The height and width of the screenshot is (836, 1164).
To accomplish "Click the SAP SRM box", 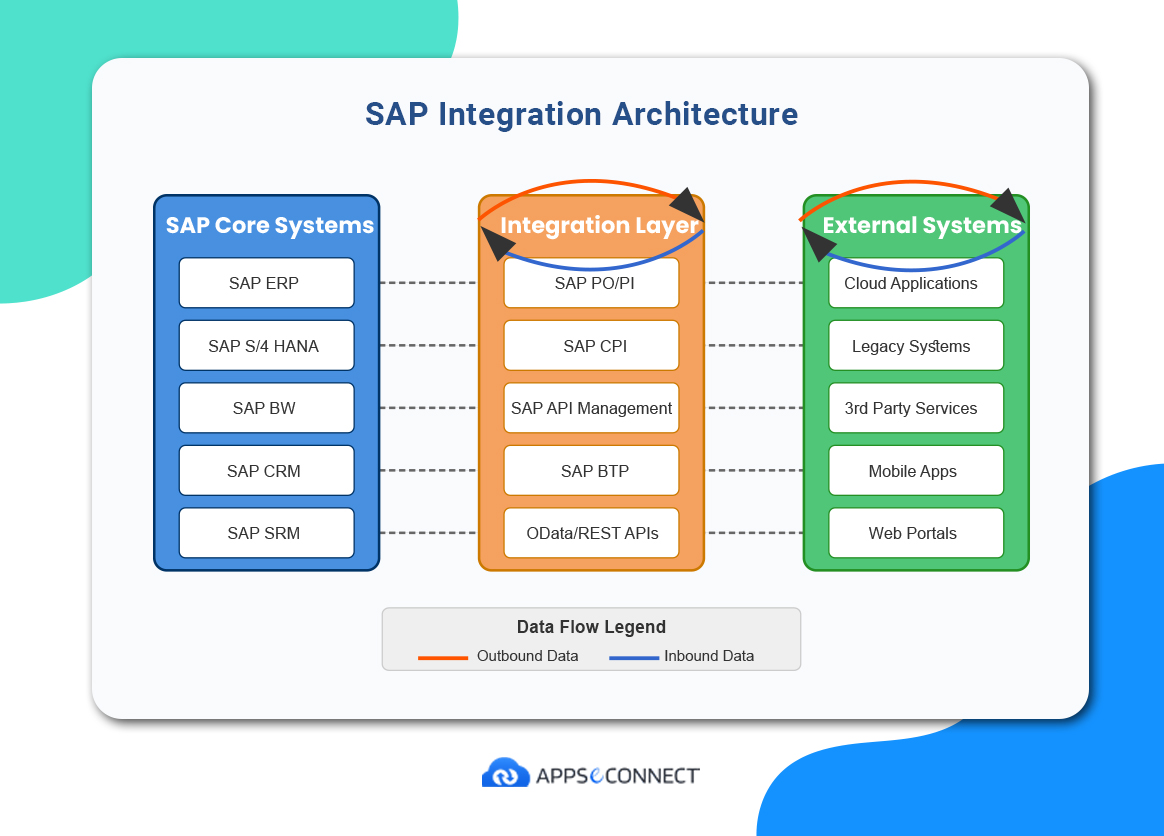I will click(x=267, y=533).
